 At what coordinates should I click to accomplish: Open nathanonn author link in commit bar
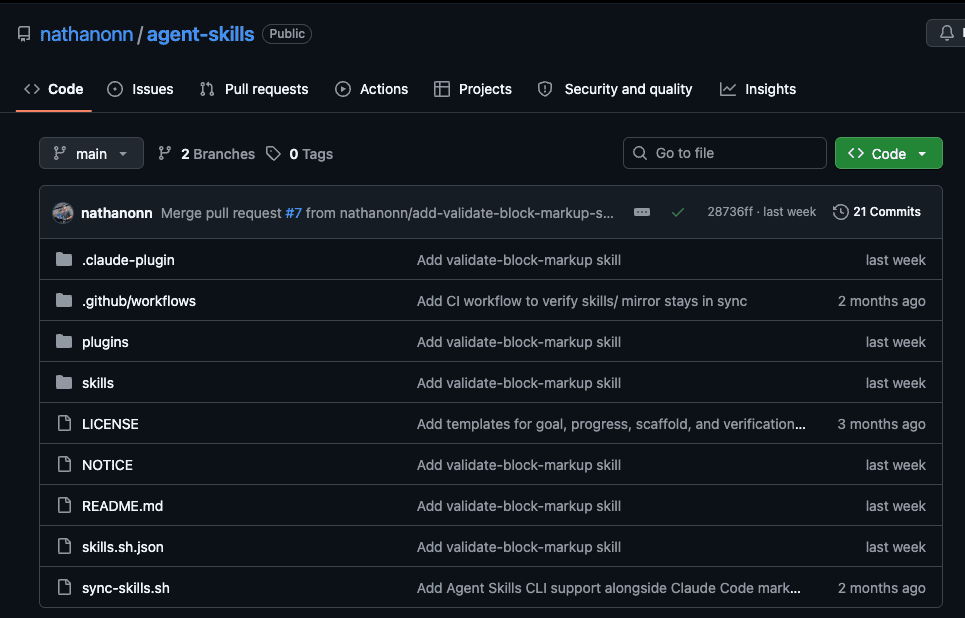click(x=117, y=213)
